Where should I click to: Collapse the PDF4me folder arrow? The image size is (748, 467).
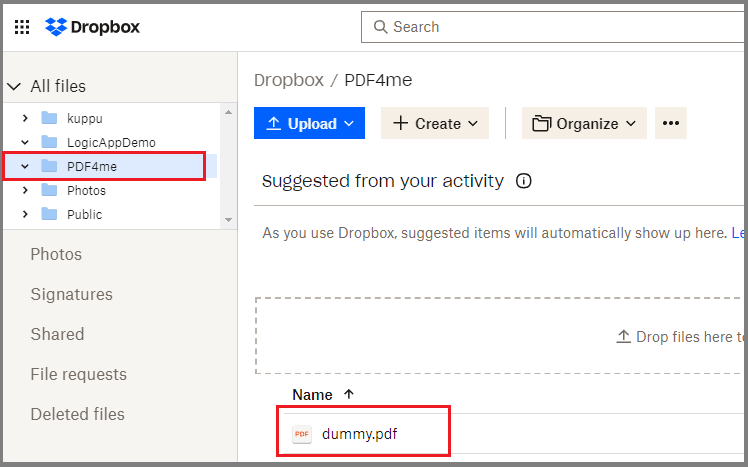25,166
